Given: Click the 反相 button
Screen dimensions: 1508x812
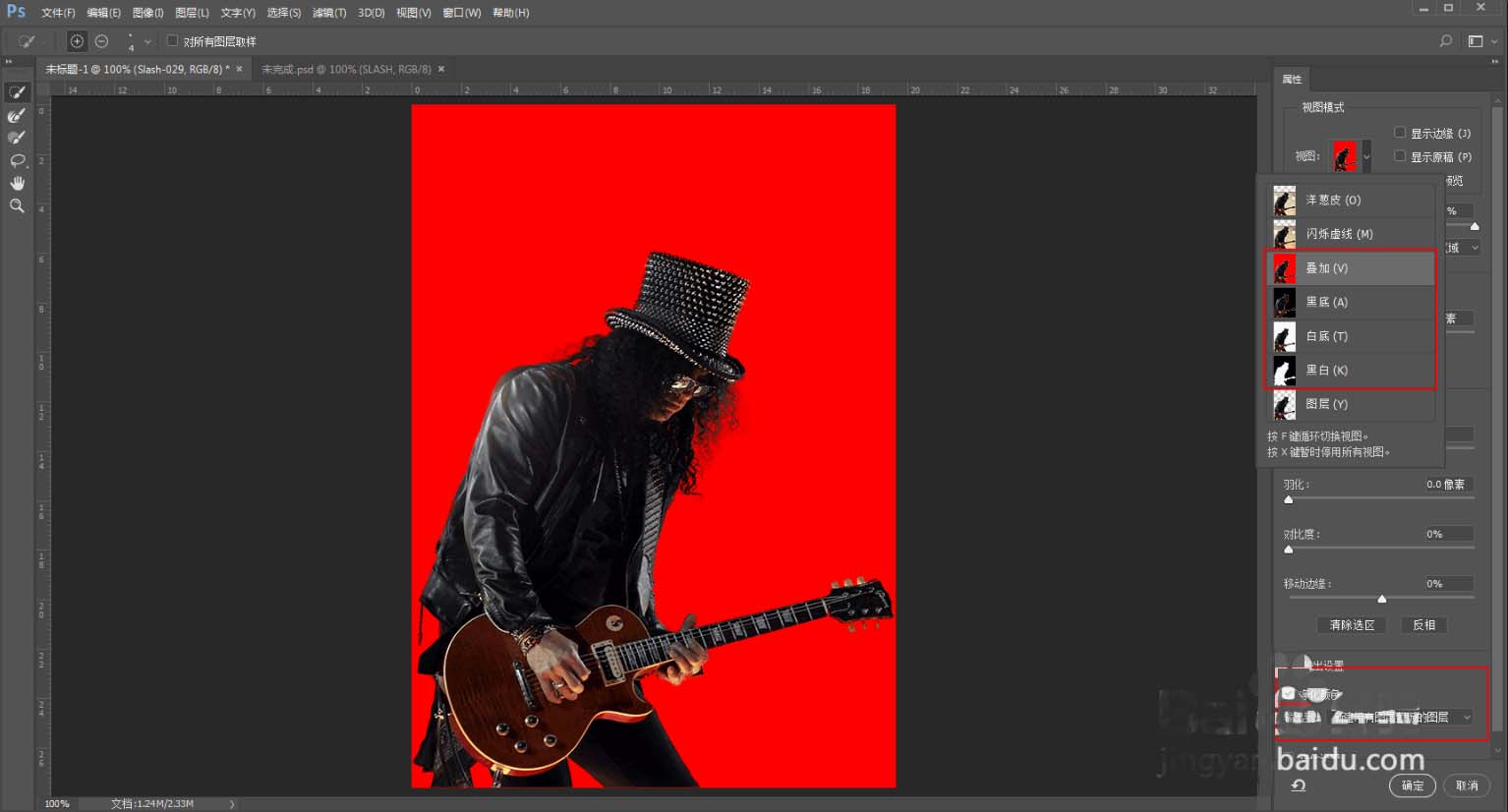Looking at the screenshot, I should 1423,625.
